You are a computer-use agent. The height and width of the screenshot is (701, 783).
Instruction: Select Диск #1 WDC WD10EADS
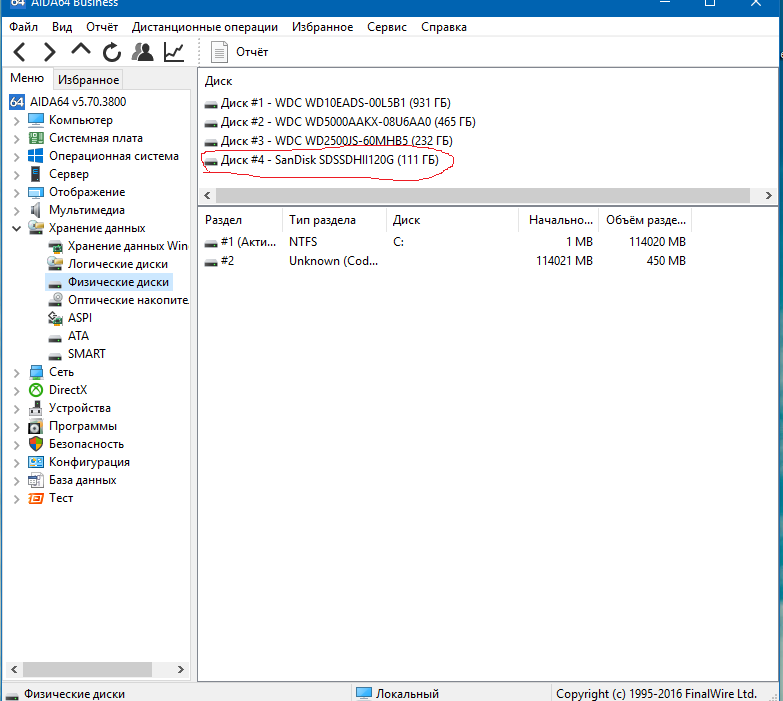tap(328, 103)
